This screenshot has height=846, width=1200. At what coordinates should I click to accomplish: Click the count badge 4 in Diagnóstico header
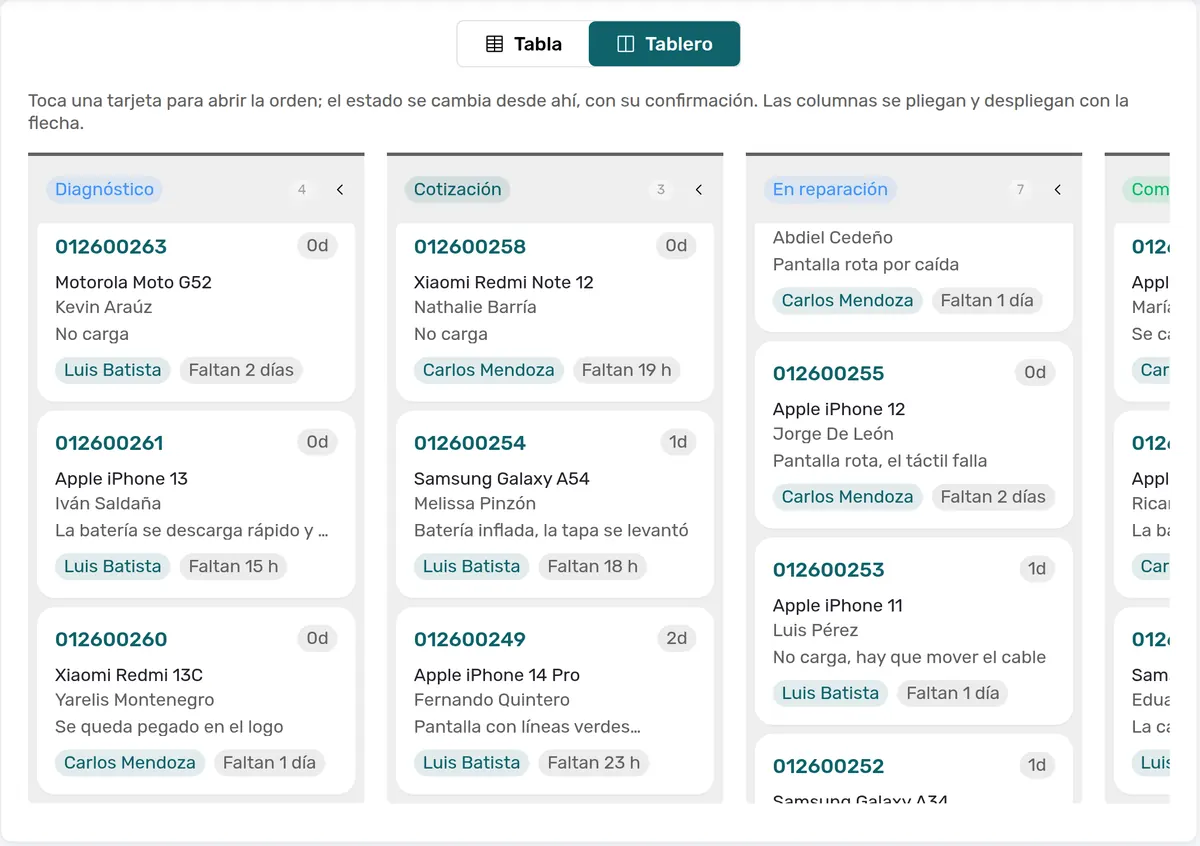point(302,189)
